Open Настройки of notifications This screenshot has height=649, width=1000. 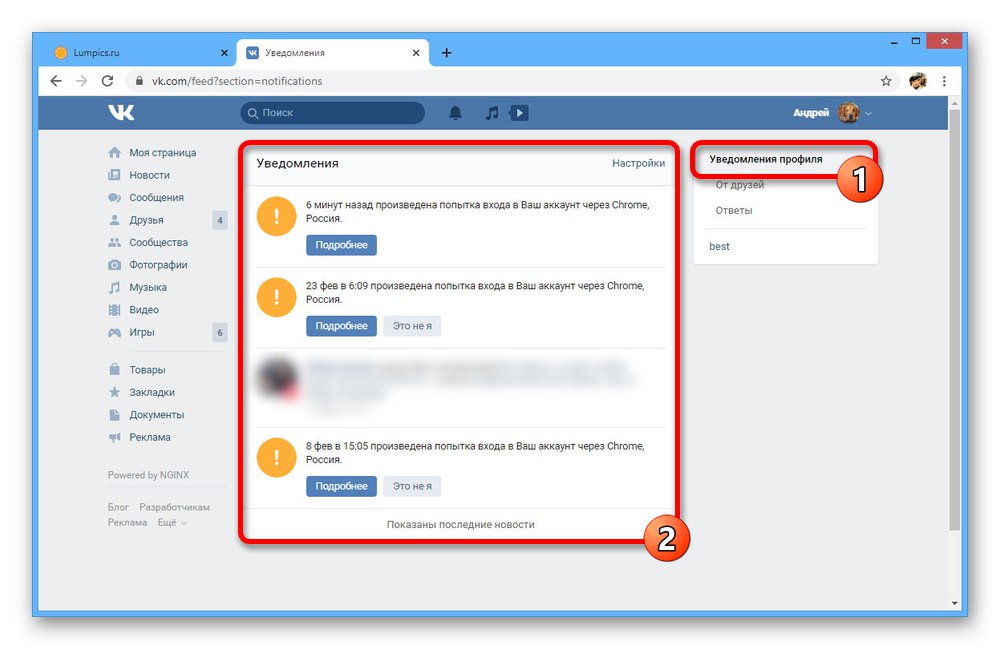click(638, 163)
